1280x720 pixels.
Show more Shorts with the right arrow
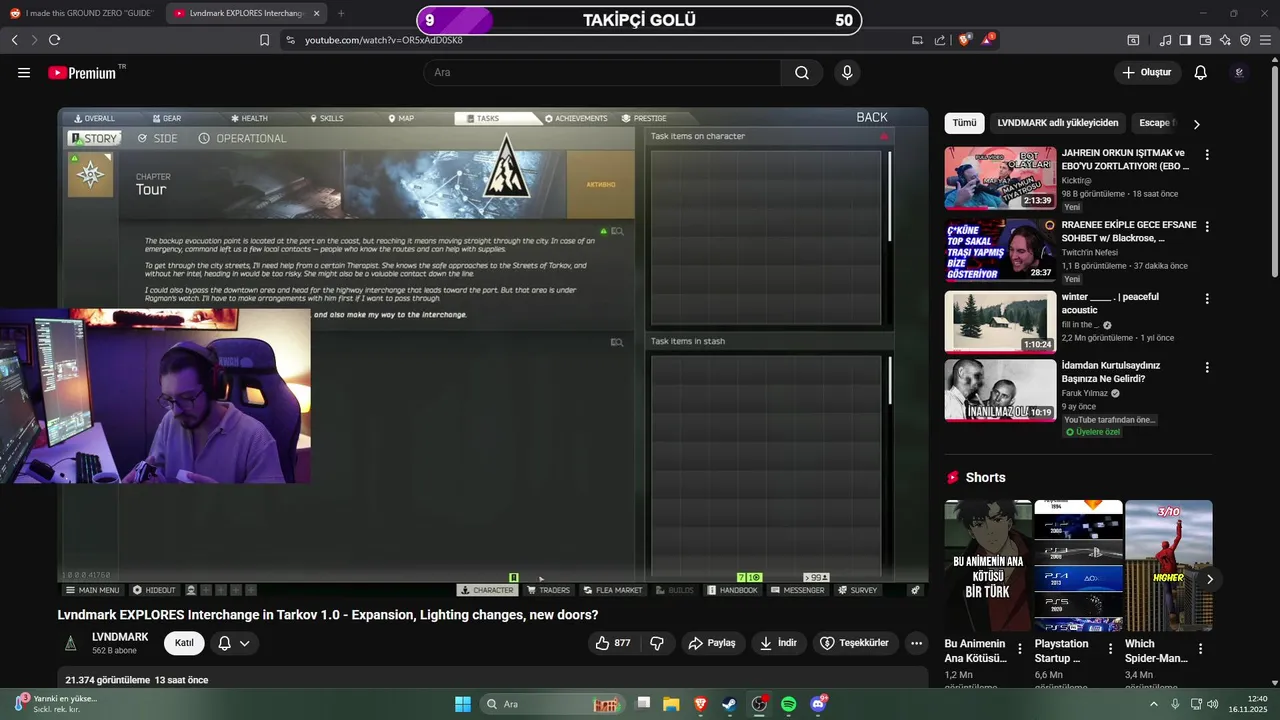coord(1210,579)
